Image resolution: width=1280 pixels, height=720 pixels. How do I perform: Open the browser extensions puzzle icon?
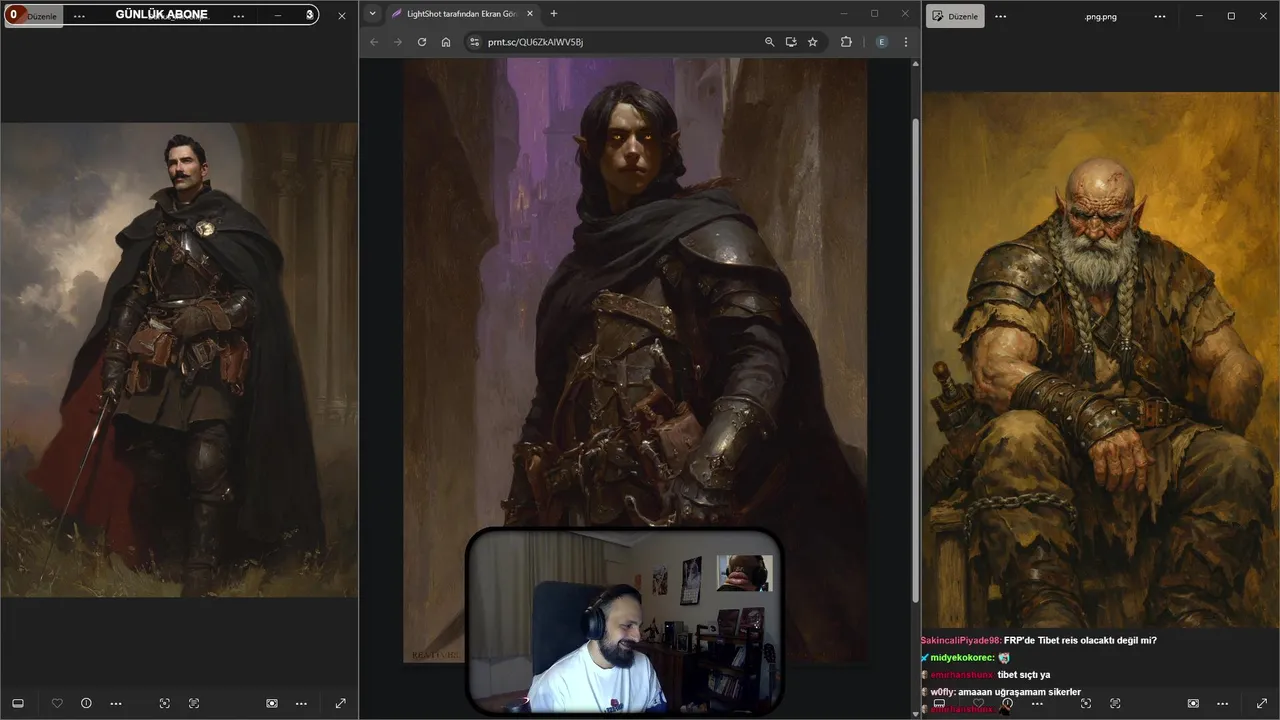(x=847, y=42)
